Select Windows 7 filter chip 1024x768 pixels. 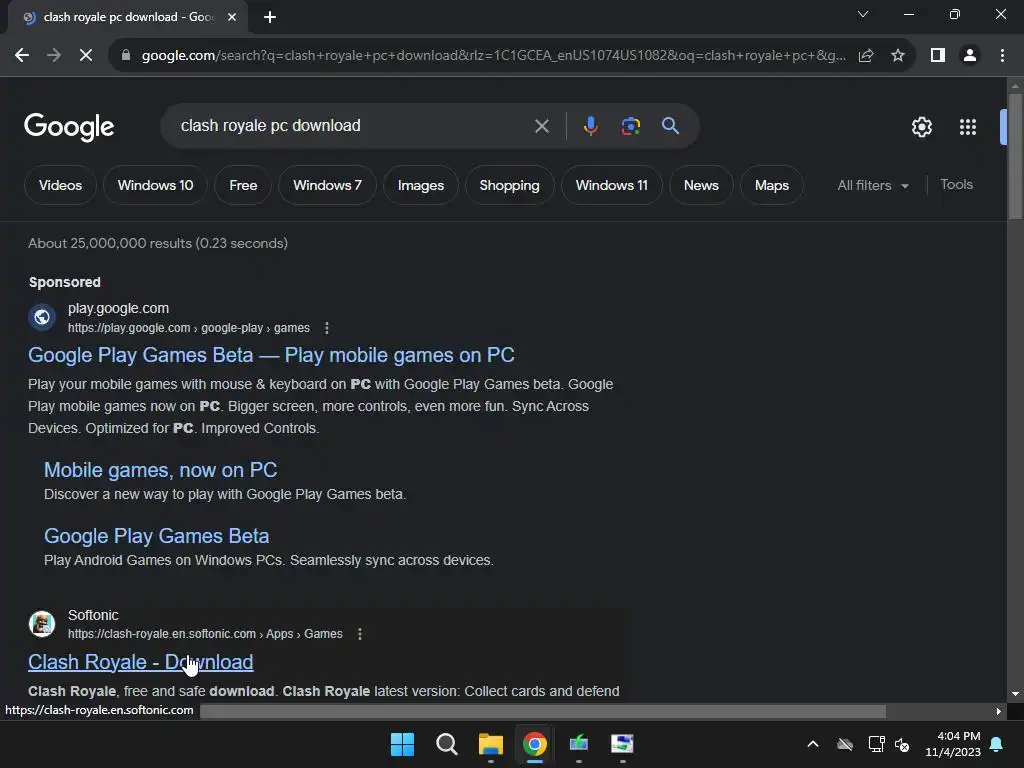pyautogui.click(x=327, y=185)
